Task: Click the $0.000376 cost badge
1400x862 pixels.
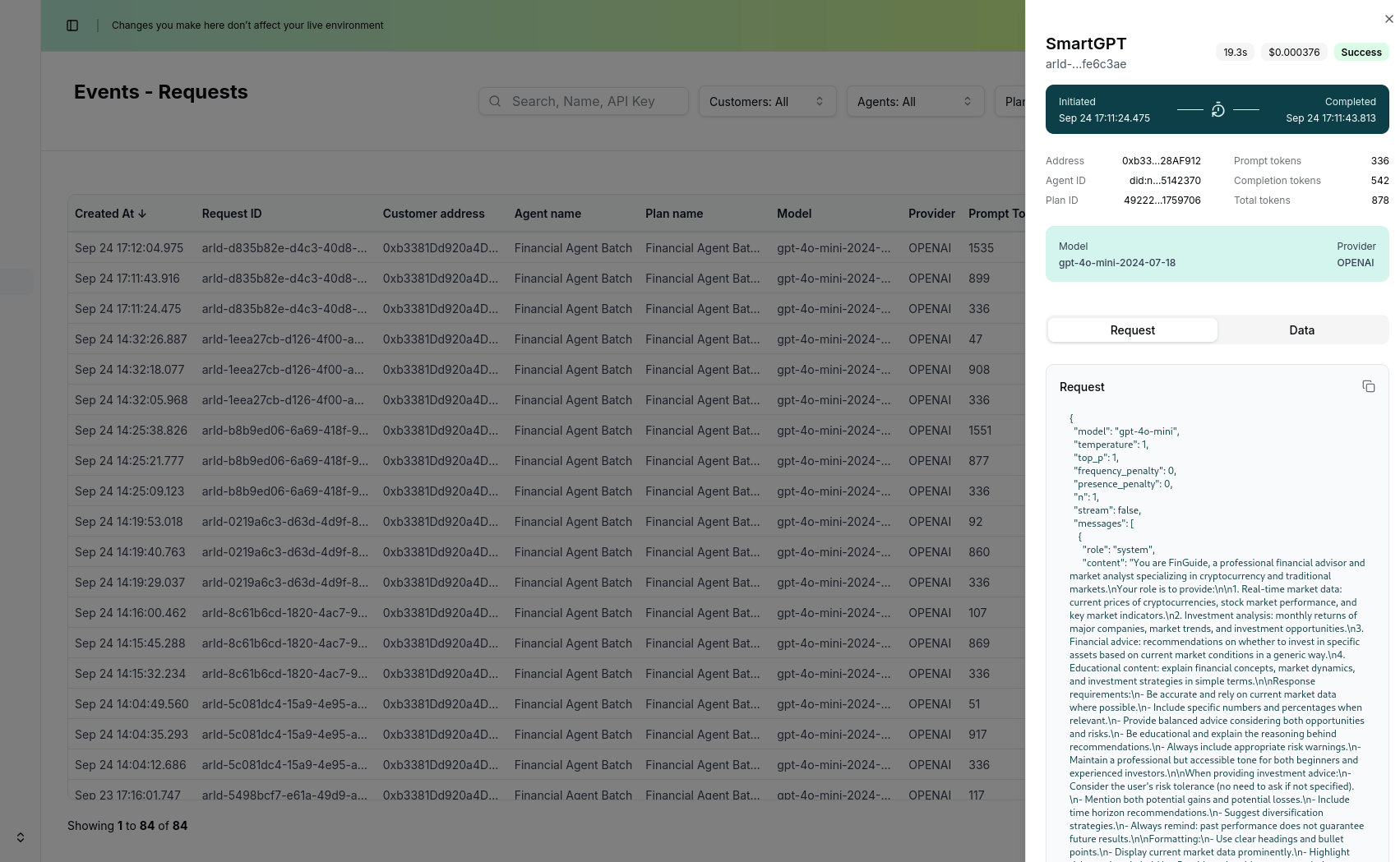Action: point(1294,53)
